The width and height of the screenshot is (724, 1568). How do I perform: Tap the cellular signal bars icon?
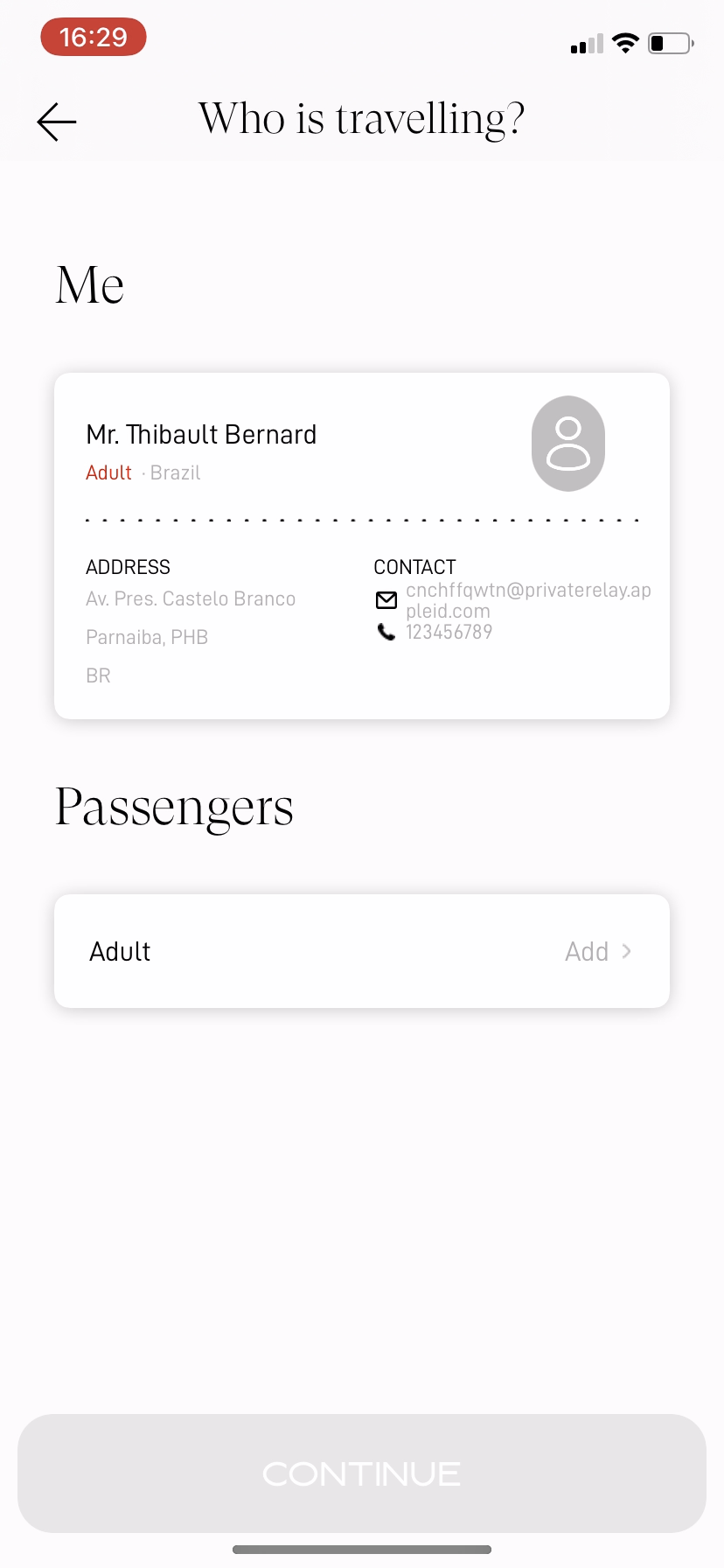[587, 44]
